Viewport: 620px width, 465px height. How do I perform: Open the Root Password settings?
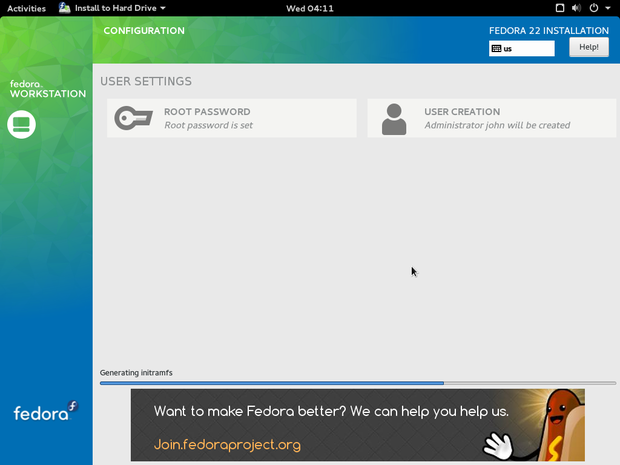click(232, 118)
